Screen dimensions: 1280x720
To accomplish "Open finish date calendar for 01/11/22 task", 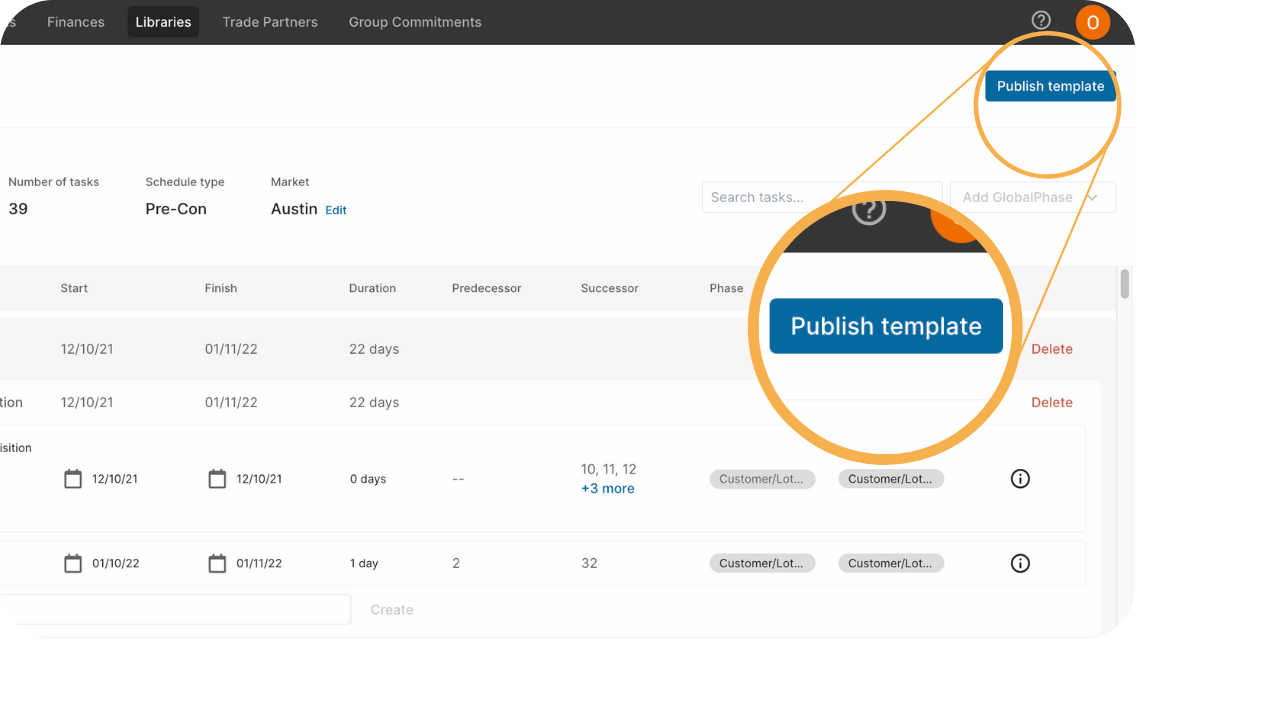I will click(217, 563).
